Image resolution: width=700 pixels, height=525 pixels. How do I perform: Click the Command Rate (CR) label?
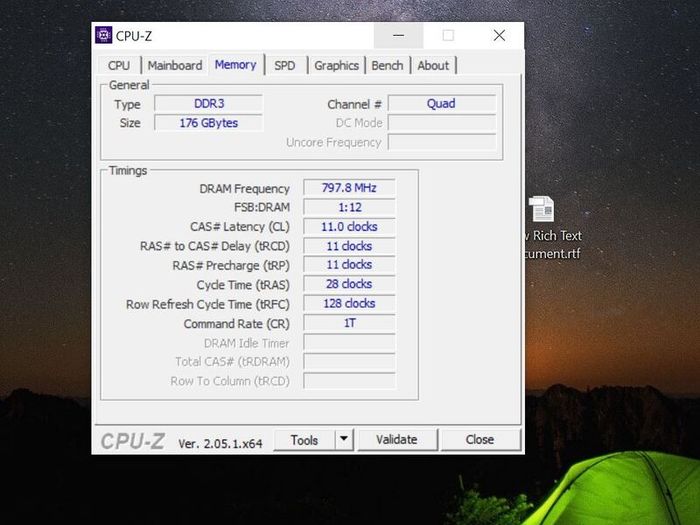pos(237,324)
